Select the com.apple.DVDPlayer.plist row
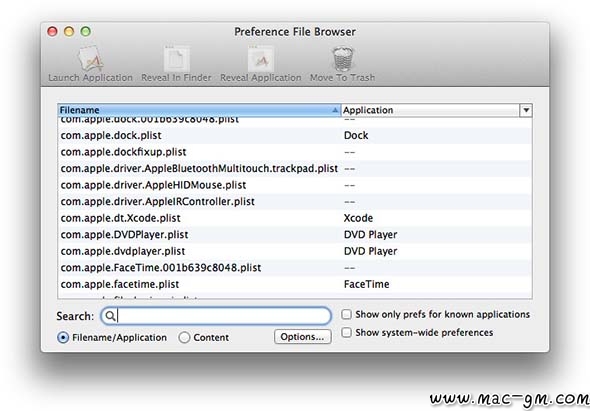The height and width of the screenshot is (411, 590). (295, 235)
